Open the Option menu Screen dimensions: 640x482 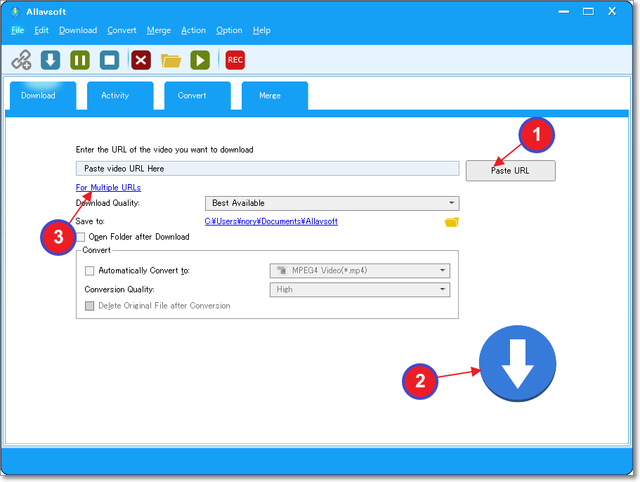coord(229,31)
